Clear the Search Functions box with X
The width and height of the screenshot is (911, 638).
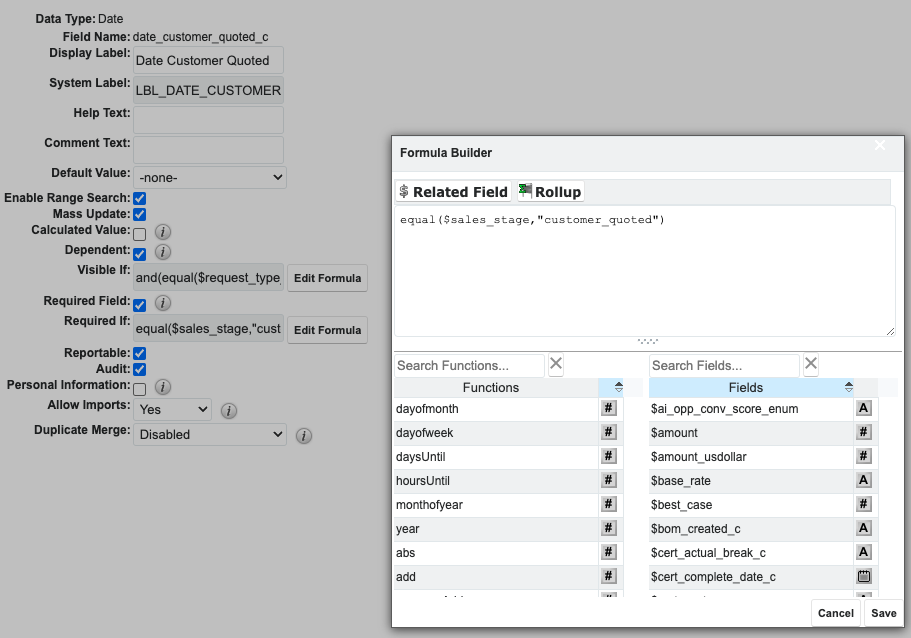pyautogui.click(x=556, y=365)
